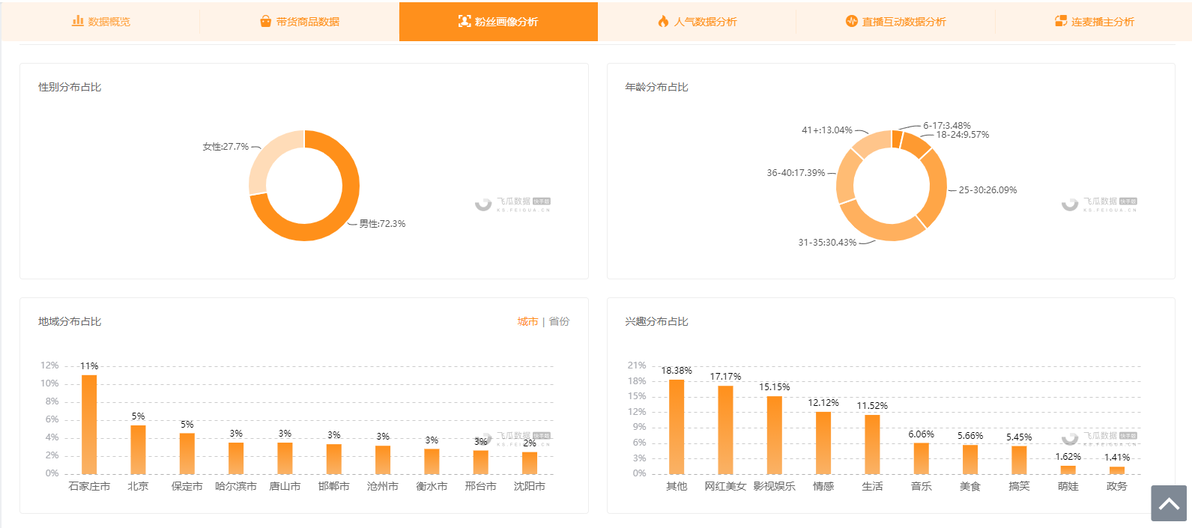Viewport: 1192px width, 528px height.
Task: Click the 18-24:9.57% label
Action: click(962, 134)
